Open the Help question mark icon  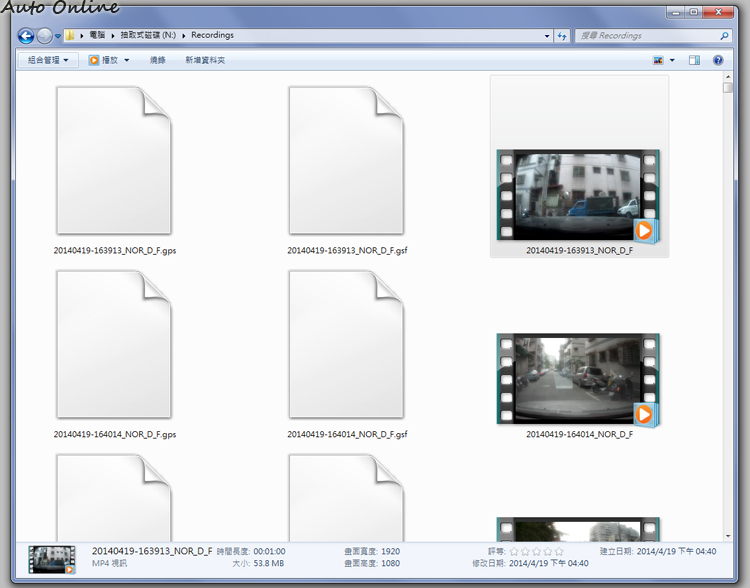[718, 60]
